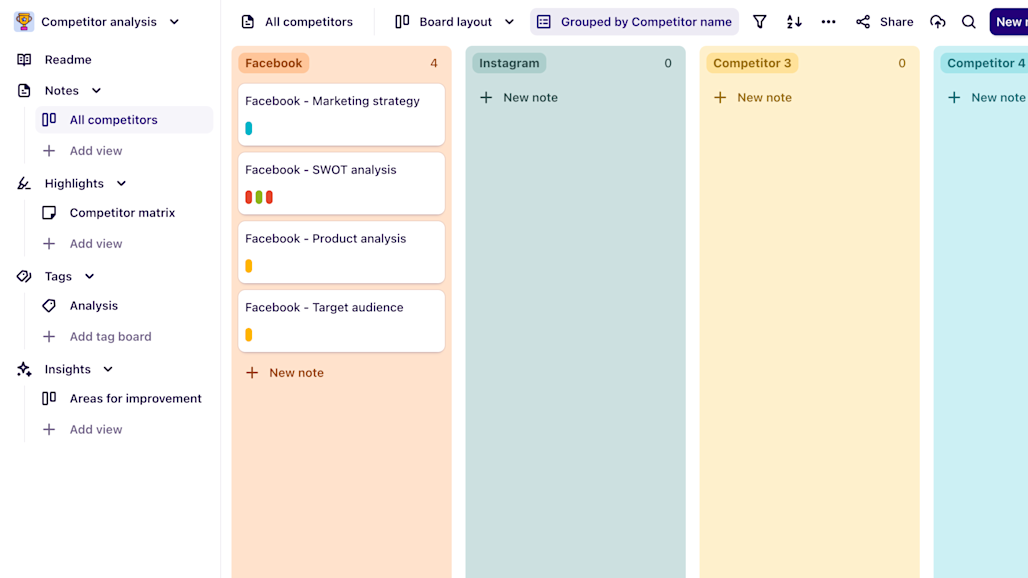This screenshot has height=578, width=1028.
Task: Click yellow tag on Product analysis card
Action: [248, 266]
